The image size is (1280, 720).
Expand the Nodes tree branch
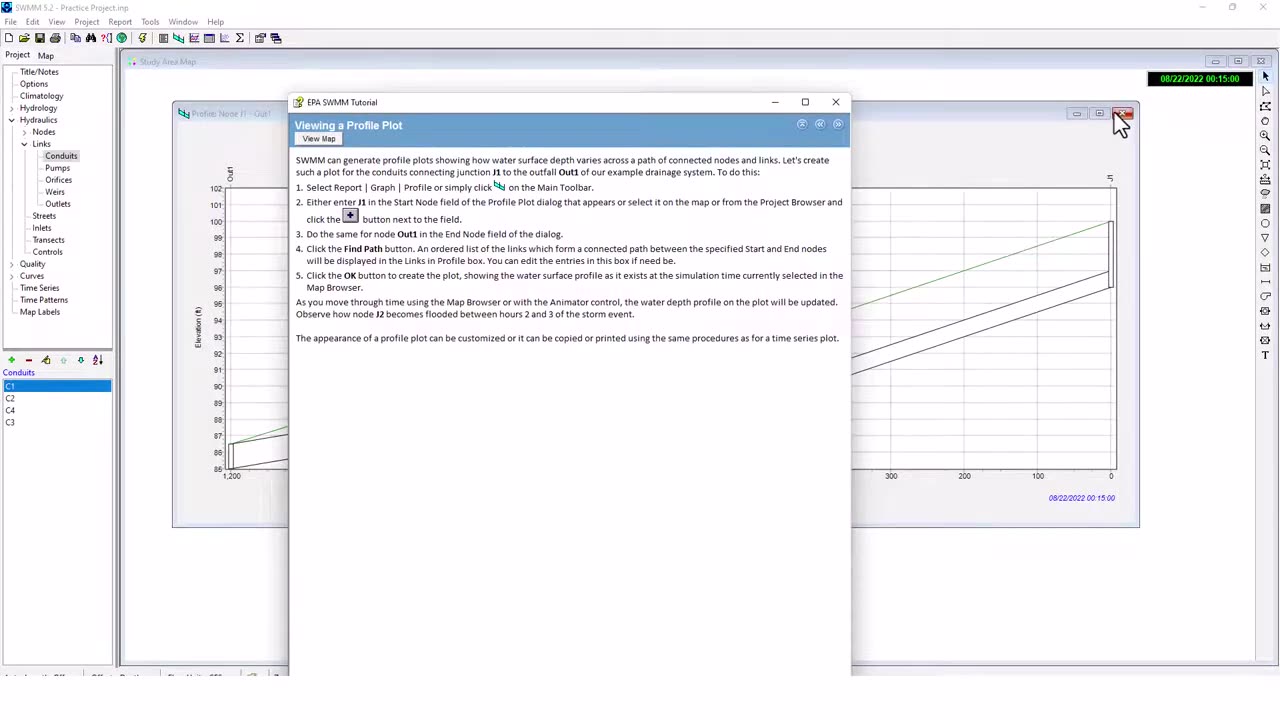click(24, 132)
